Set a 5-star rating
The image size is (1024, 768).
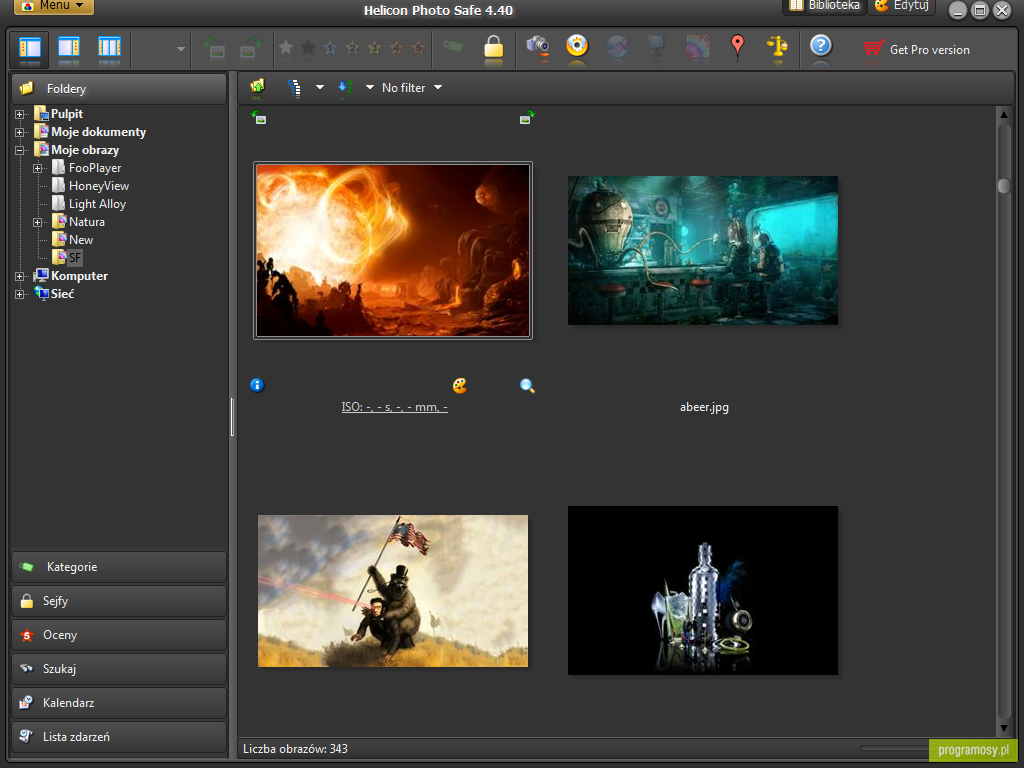418,48
